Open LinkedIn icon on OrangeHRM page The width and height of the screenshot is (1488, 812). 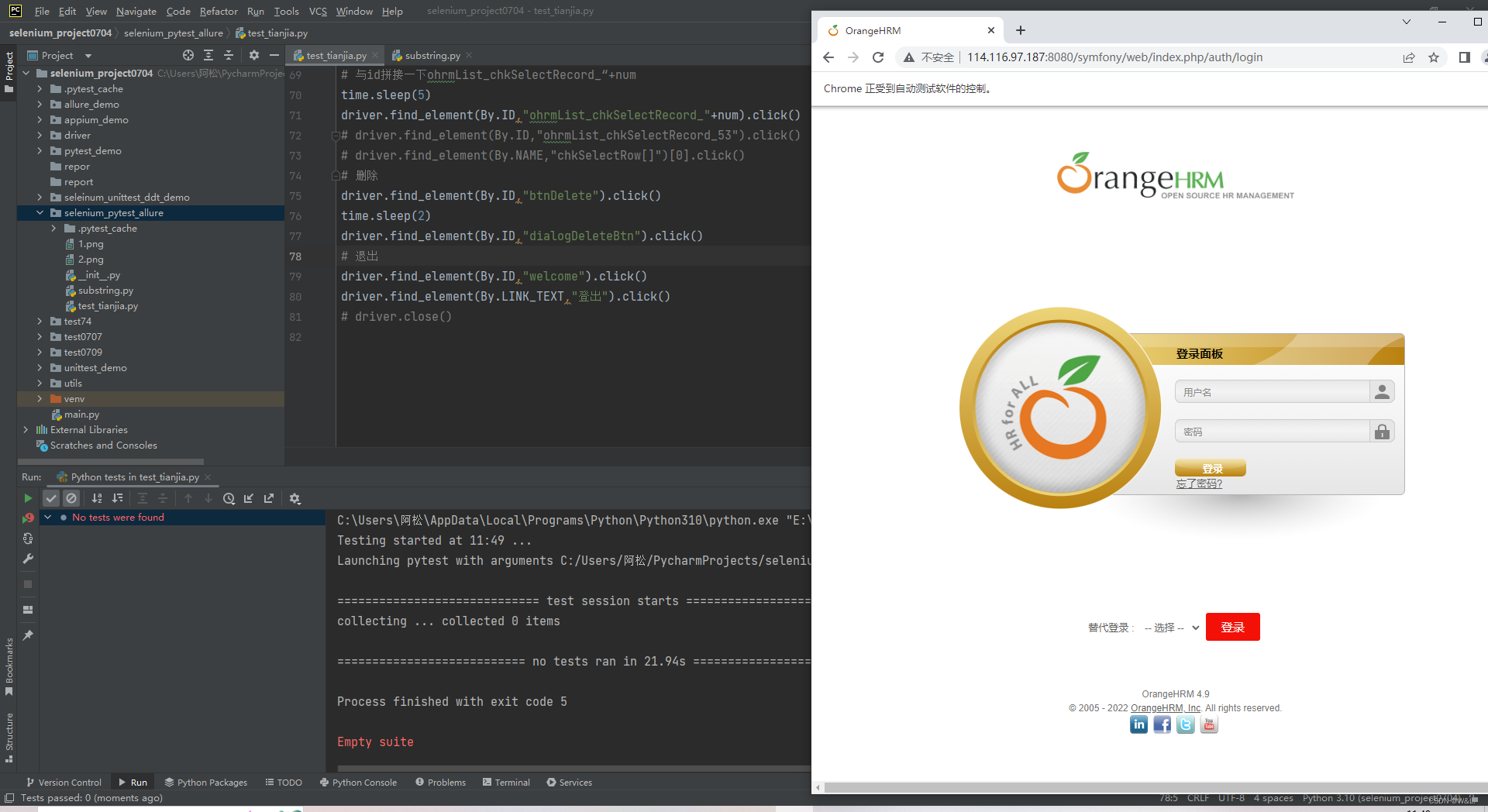coord(1138,724)
